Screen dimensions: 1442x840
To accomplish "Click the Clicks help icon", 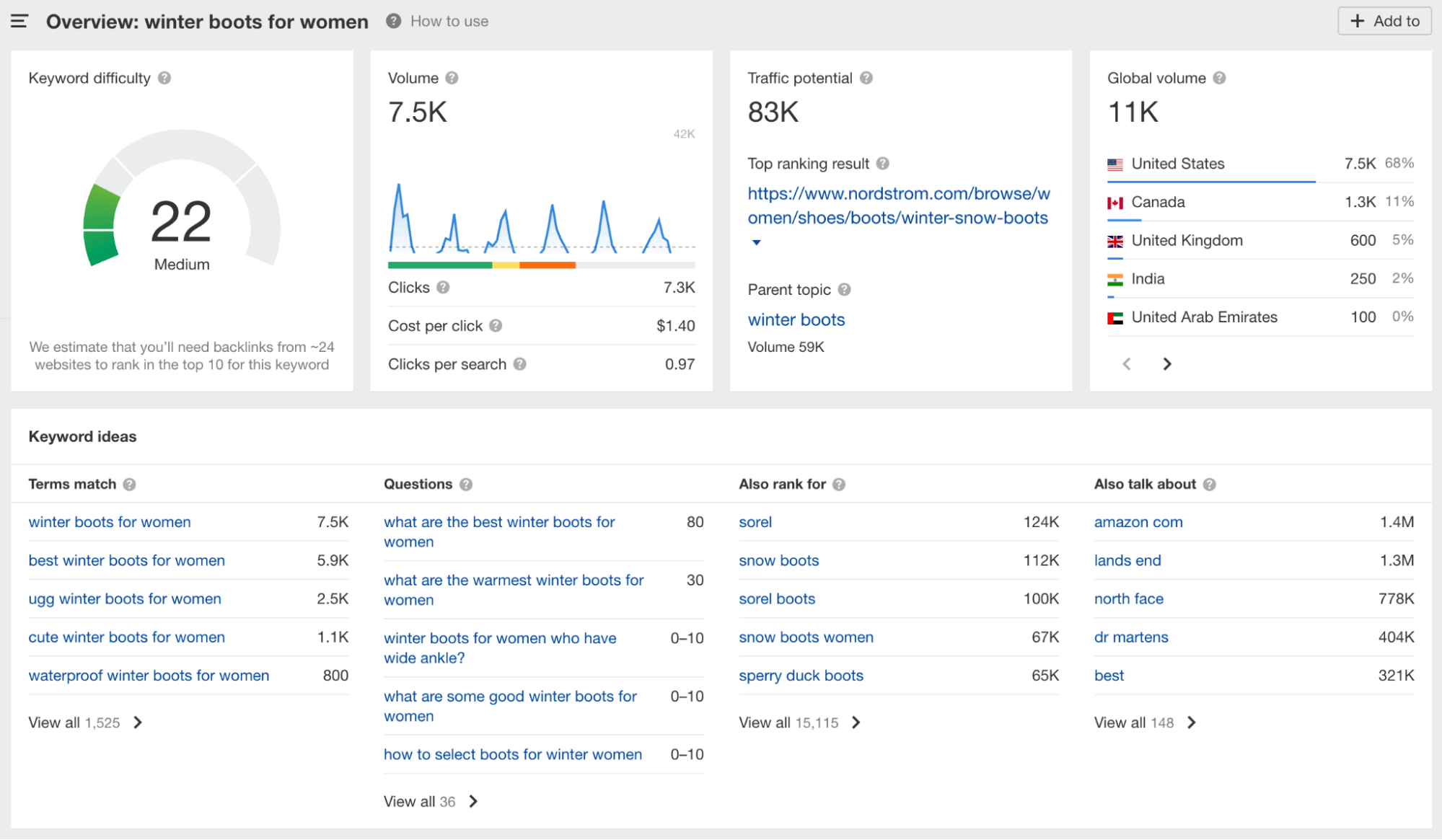I will [443, 287].
